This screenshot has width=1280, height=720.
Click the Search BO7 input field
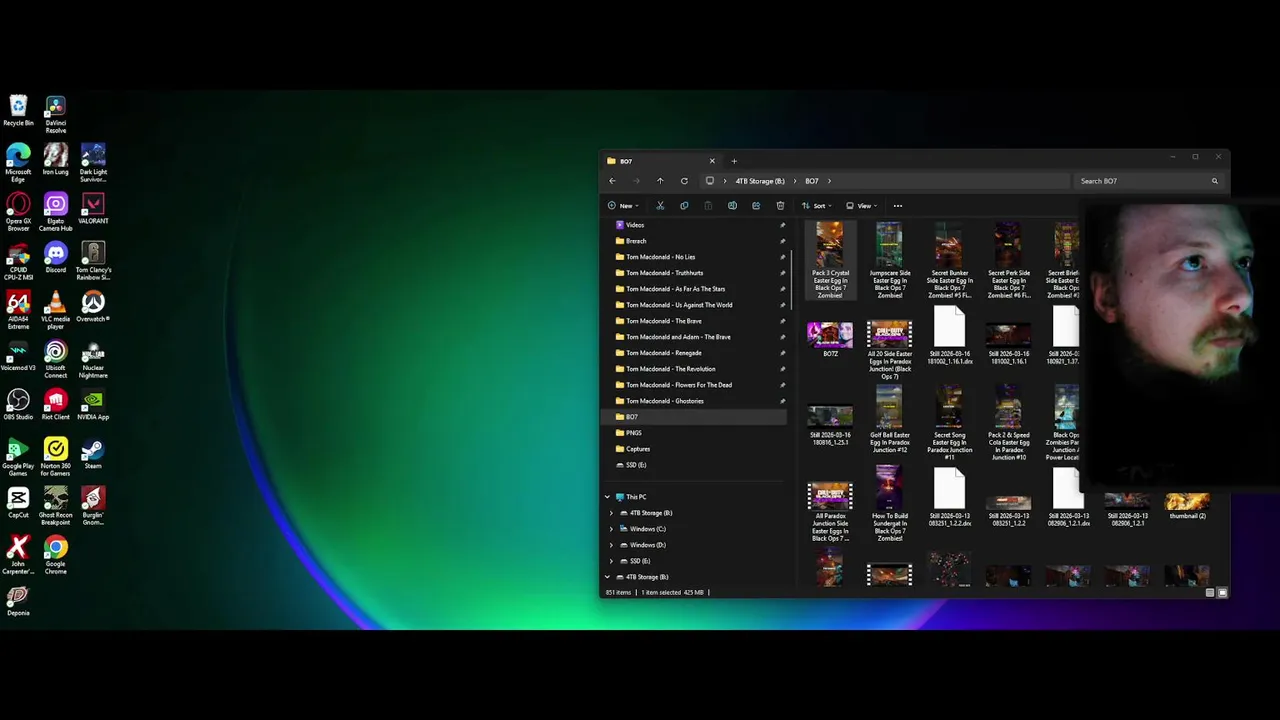click(1148, 181)
